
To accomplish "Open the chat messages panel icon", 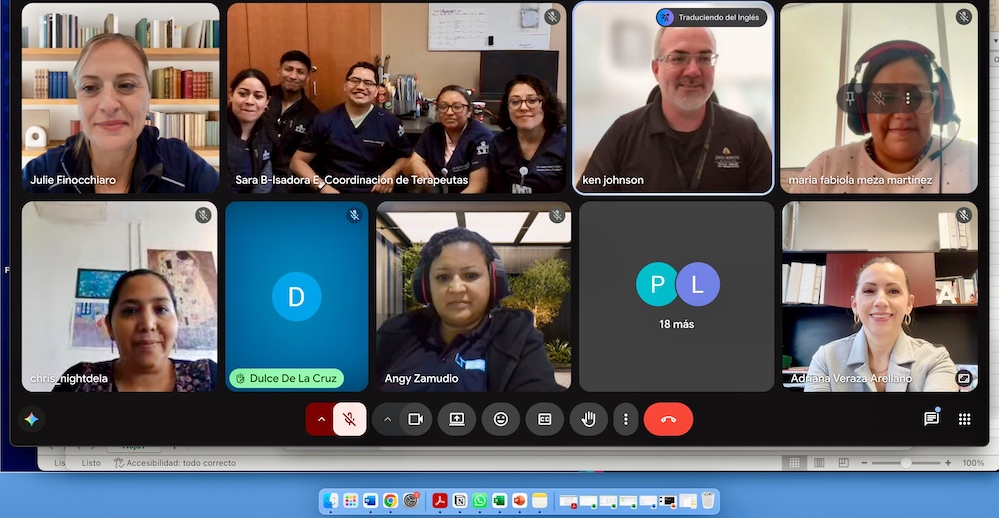I will pos(931,419).
